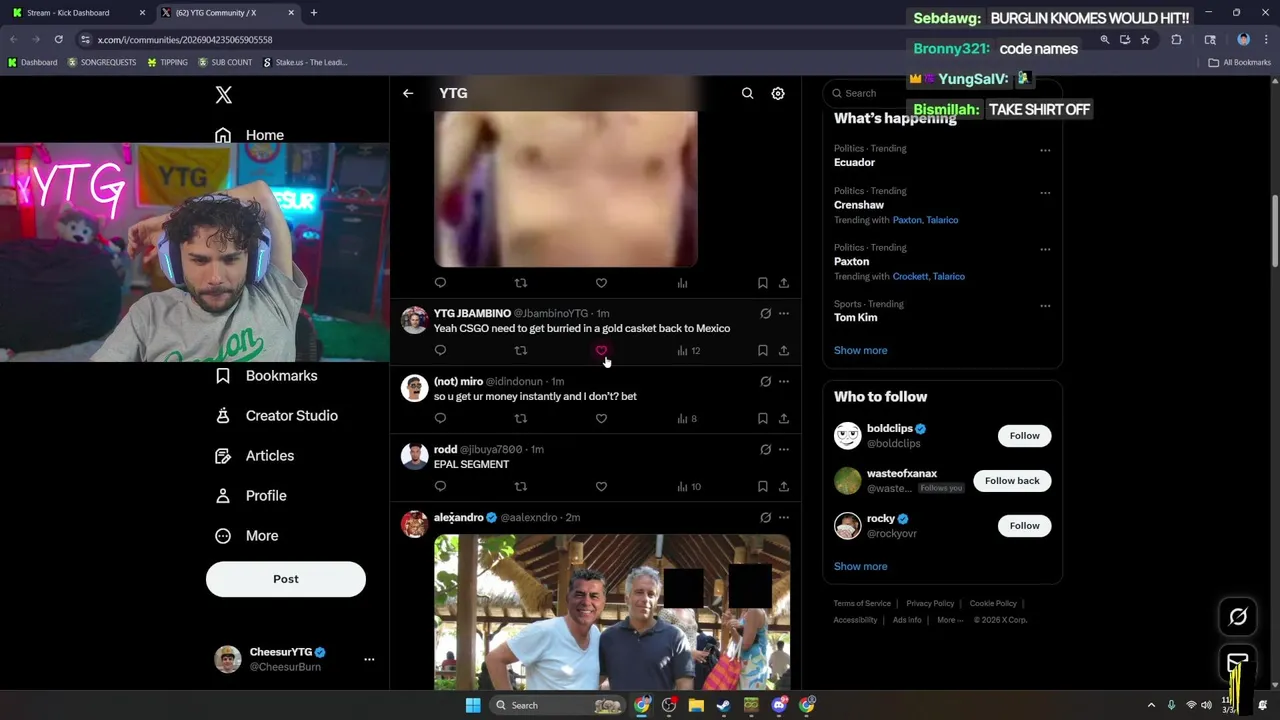Reload the page in browser toolbar
1280x720 pixels.
click(x=58, y=39)
